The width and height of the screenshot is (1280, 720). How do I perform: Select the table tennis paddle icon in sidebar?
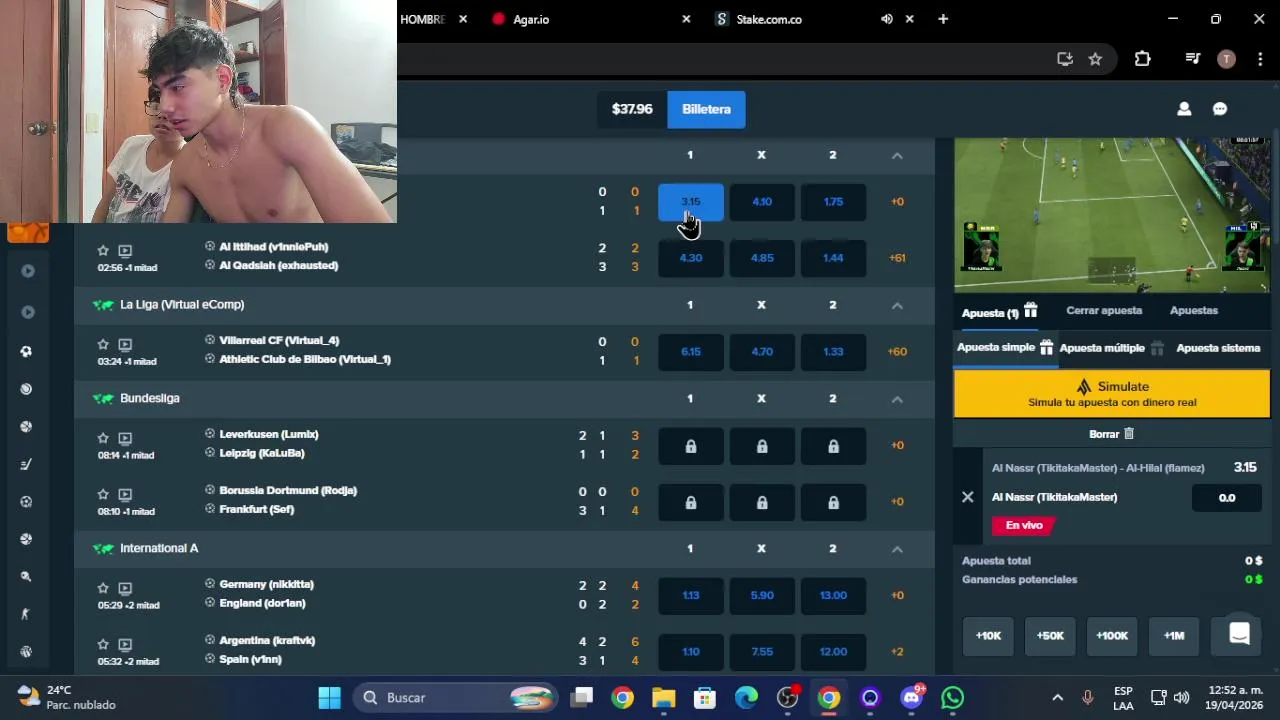[x=26, y=576]
